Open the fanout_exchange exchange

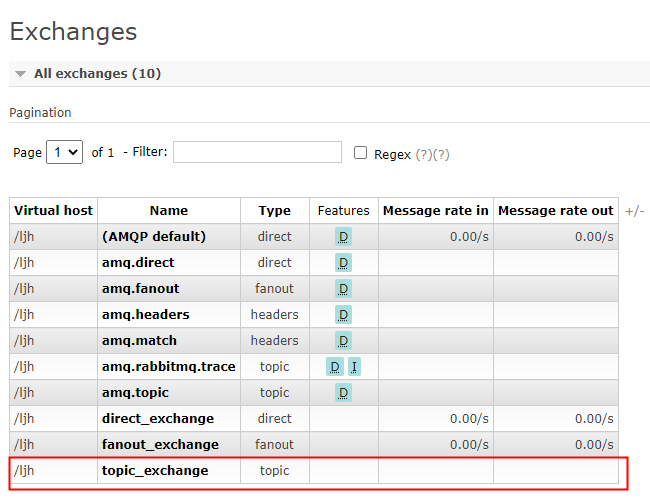(160, 445)
